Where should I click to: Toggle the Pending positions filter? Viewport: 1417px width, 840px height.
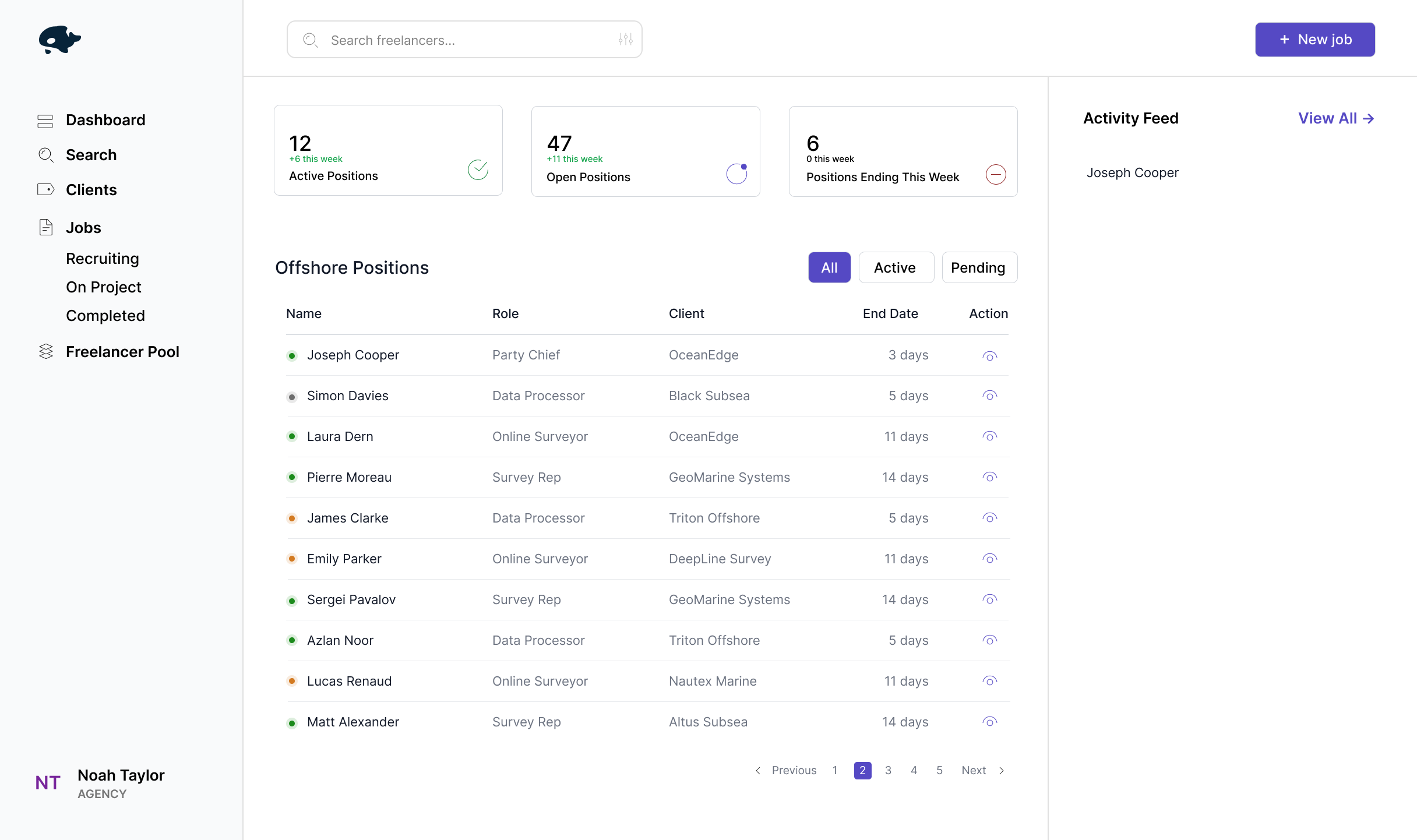point(979,267)
